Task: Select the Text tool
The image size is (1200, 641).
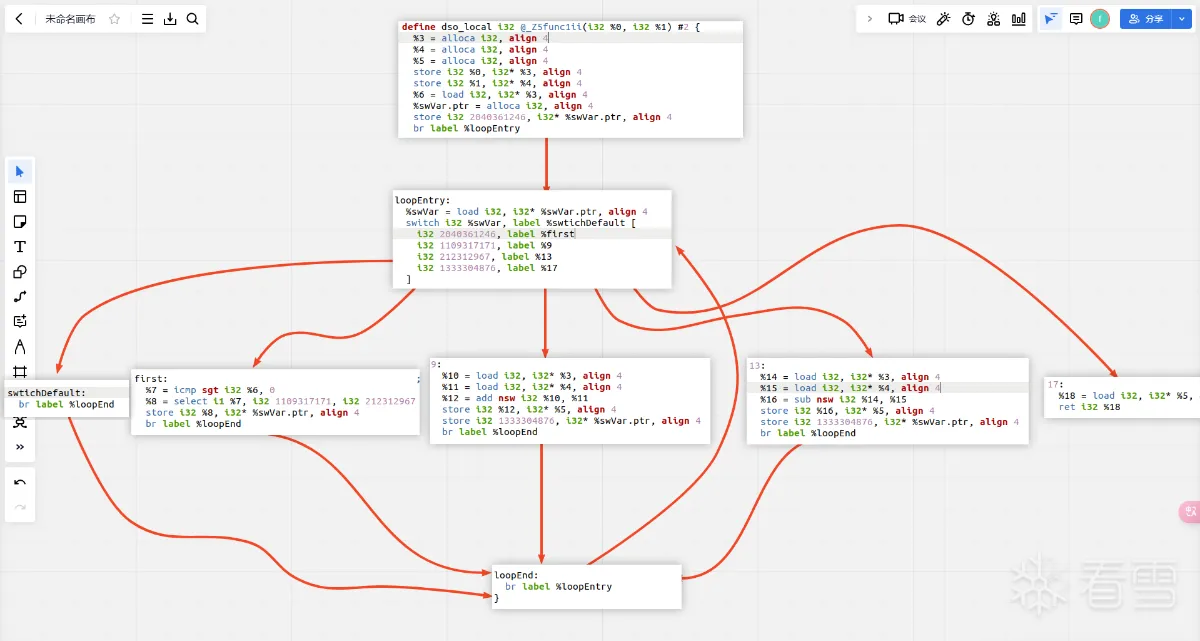Action: coord(20,247)
